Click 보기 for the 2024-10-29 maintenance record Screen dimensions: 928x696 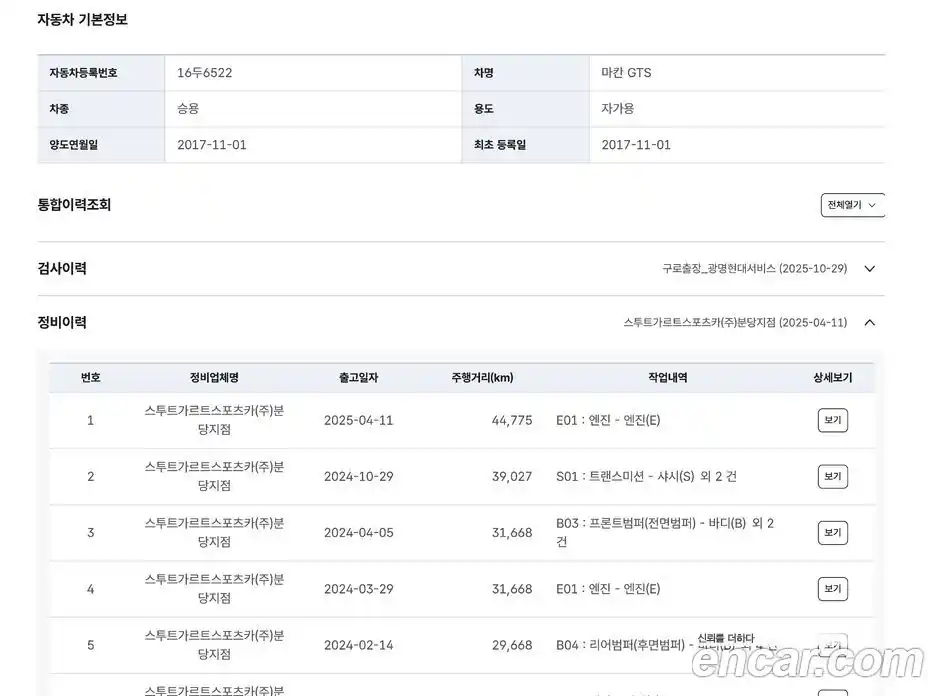(832, 477)
